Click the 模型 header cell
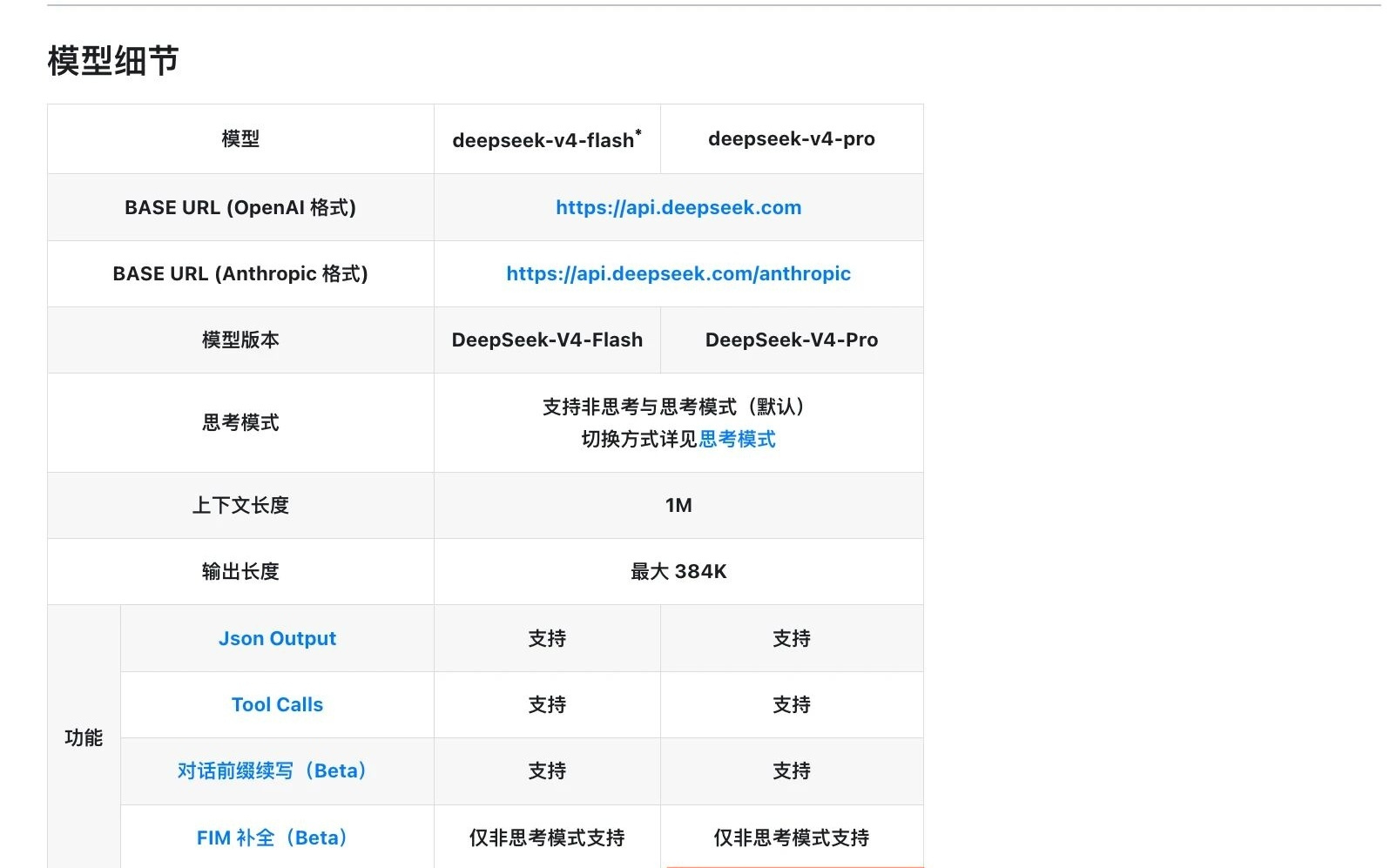 tap(240, 139)
